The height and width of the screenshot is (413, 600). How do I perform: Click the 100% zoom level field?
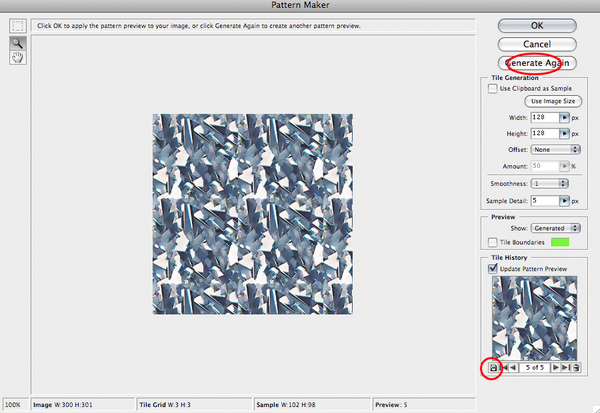pos(15,405)
